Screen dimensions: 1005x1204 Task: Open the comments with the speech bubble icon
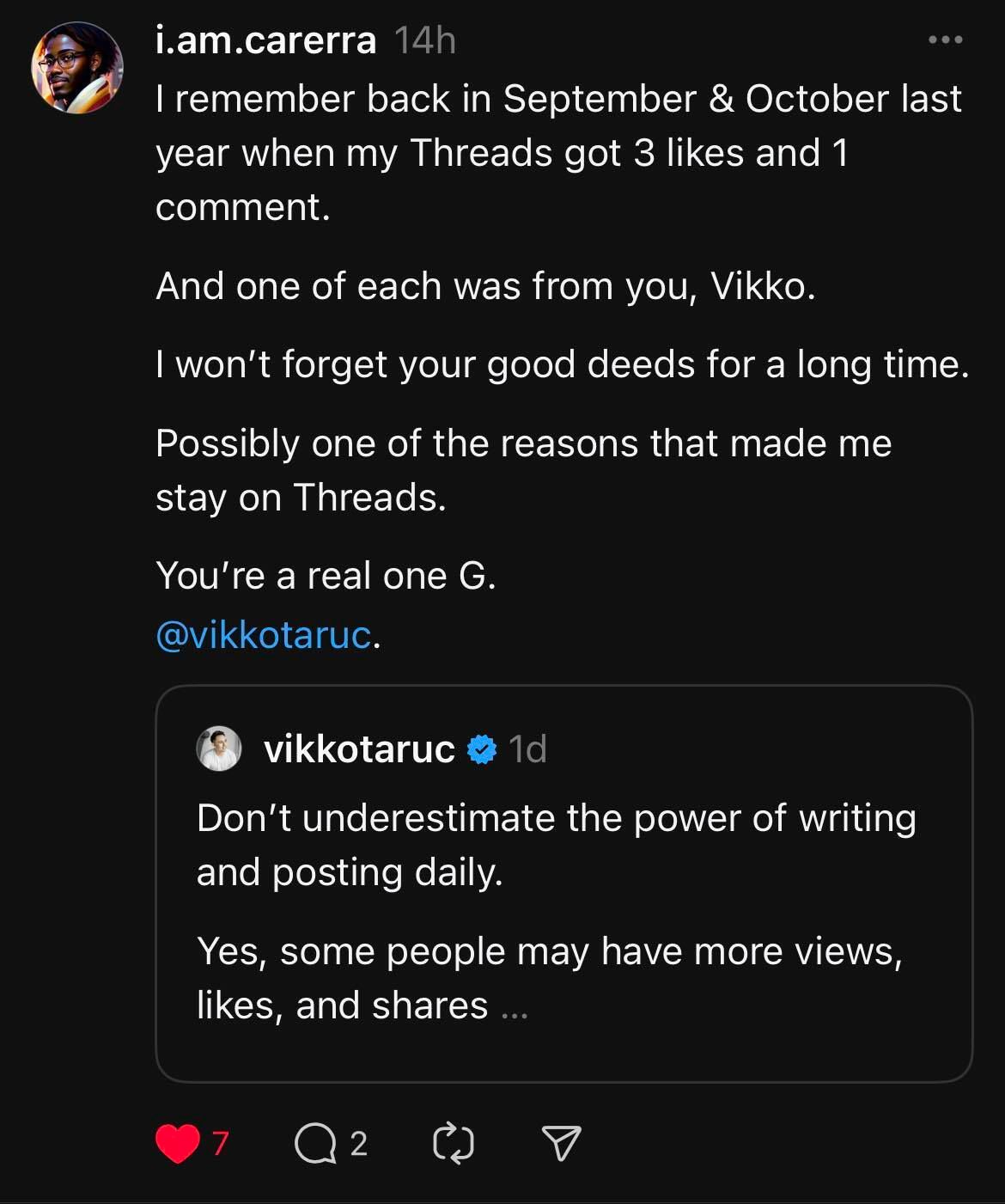(x=315, y=1144)
